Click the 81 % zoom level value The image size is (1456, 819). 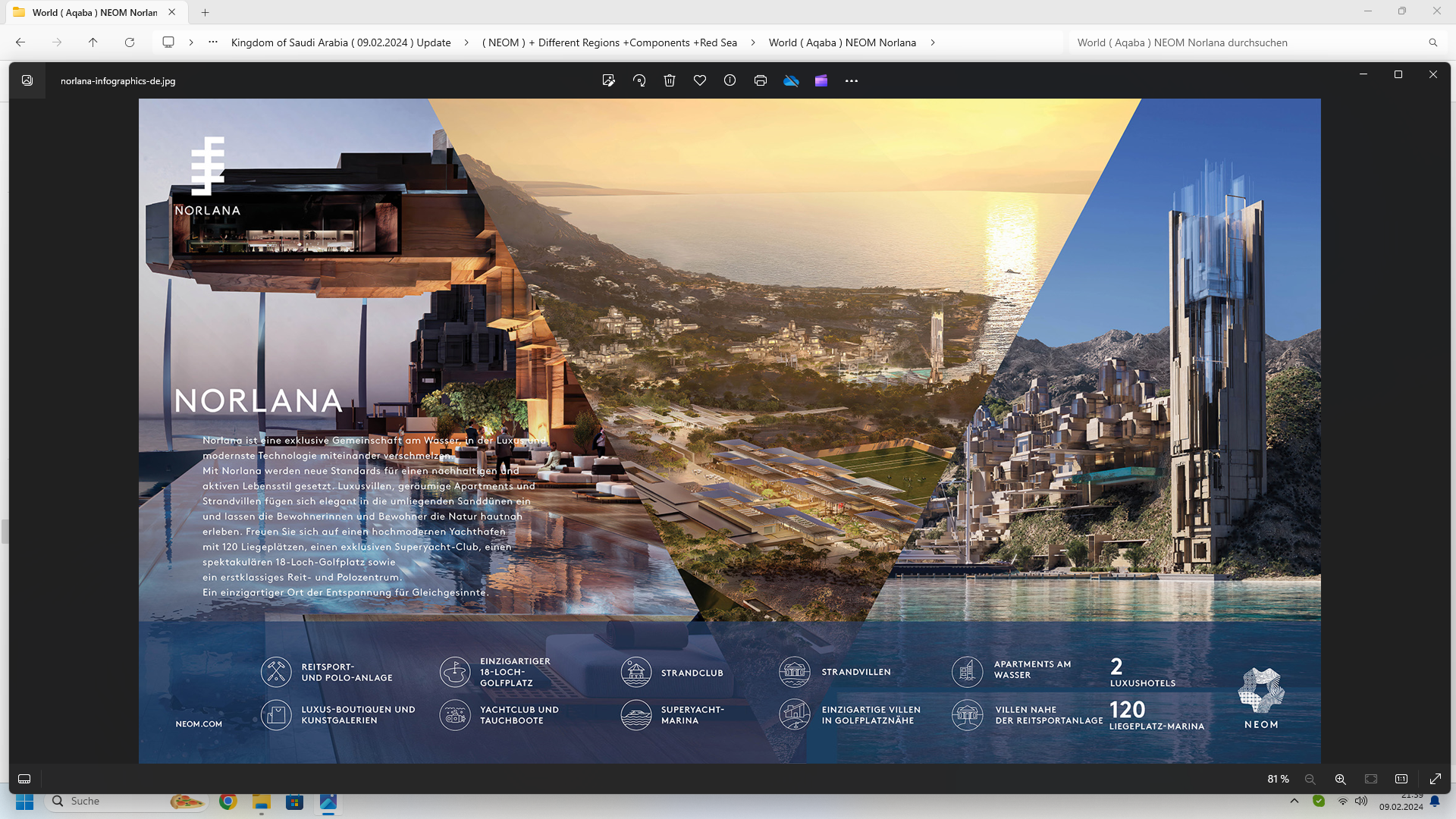coord(1278,779)
